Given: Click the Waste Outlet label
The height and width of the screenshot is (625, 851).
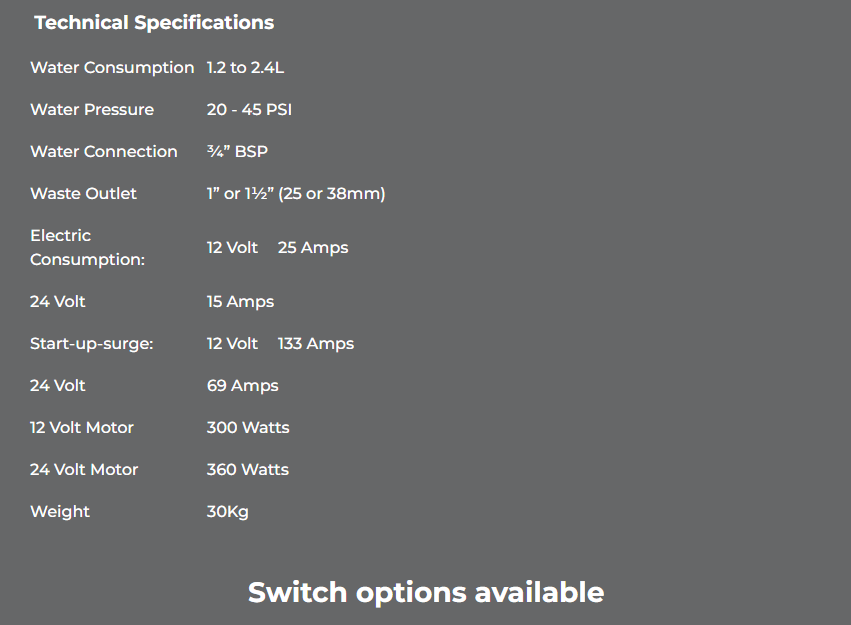Looking at the screenshot, I should point(83,194).
